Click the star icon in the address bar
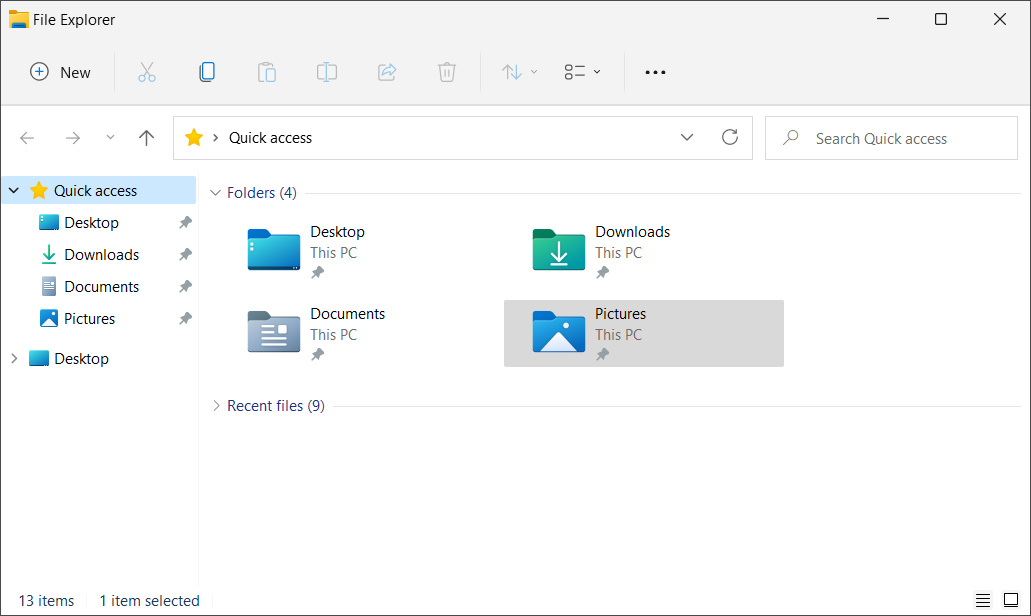The width and height of the screenshot is (1031, 616). (x=193, y=138)
